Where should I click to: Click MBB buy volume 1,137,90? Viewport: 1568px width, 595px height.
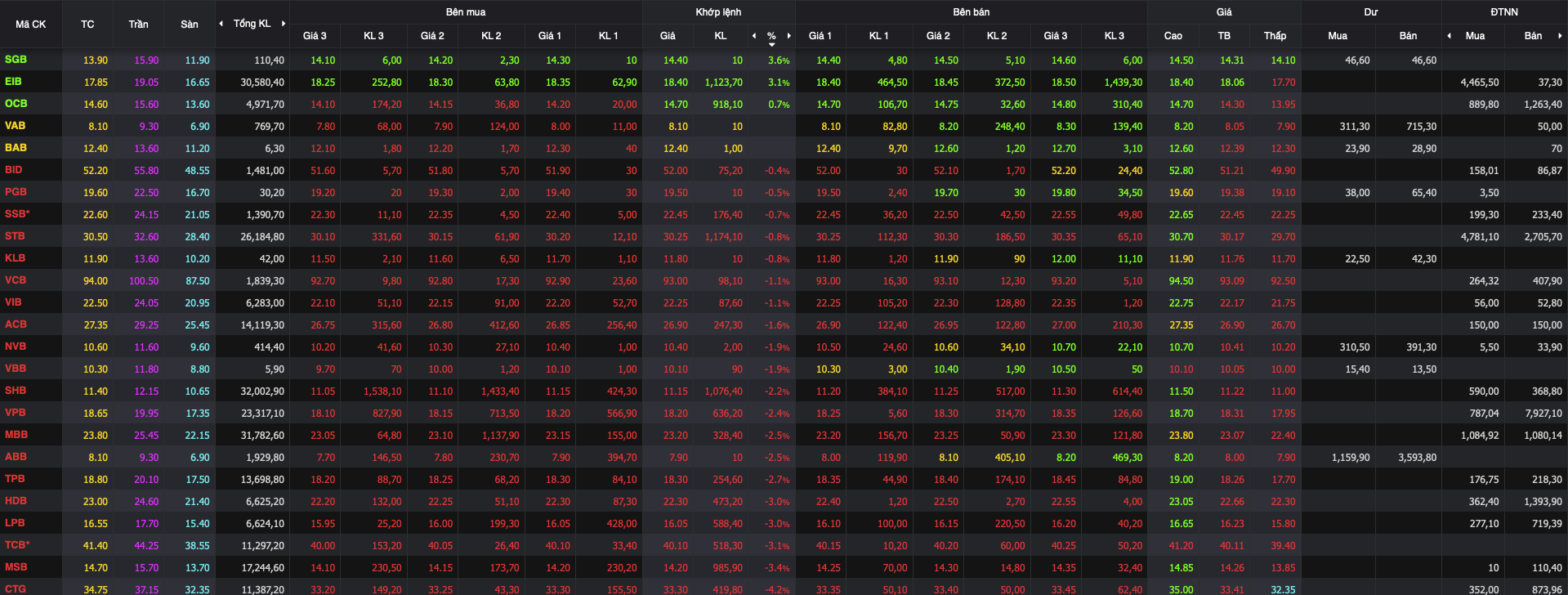coord(501,436)
